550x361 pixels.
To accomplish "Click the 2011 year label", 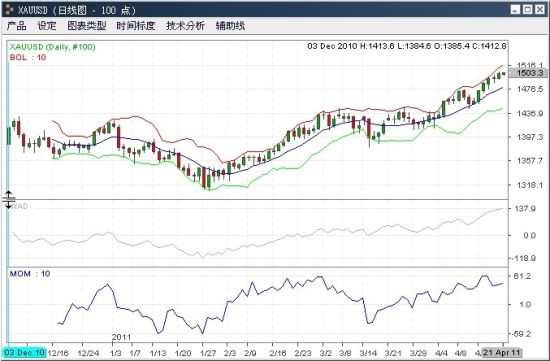I will point(121,337).
